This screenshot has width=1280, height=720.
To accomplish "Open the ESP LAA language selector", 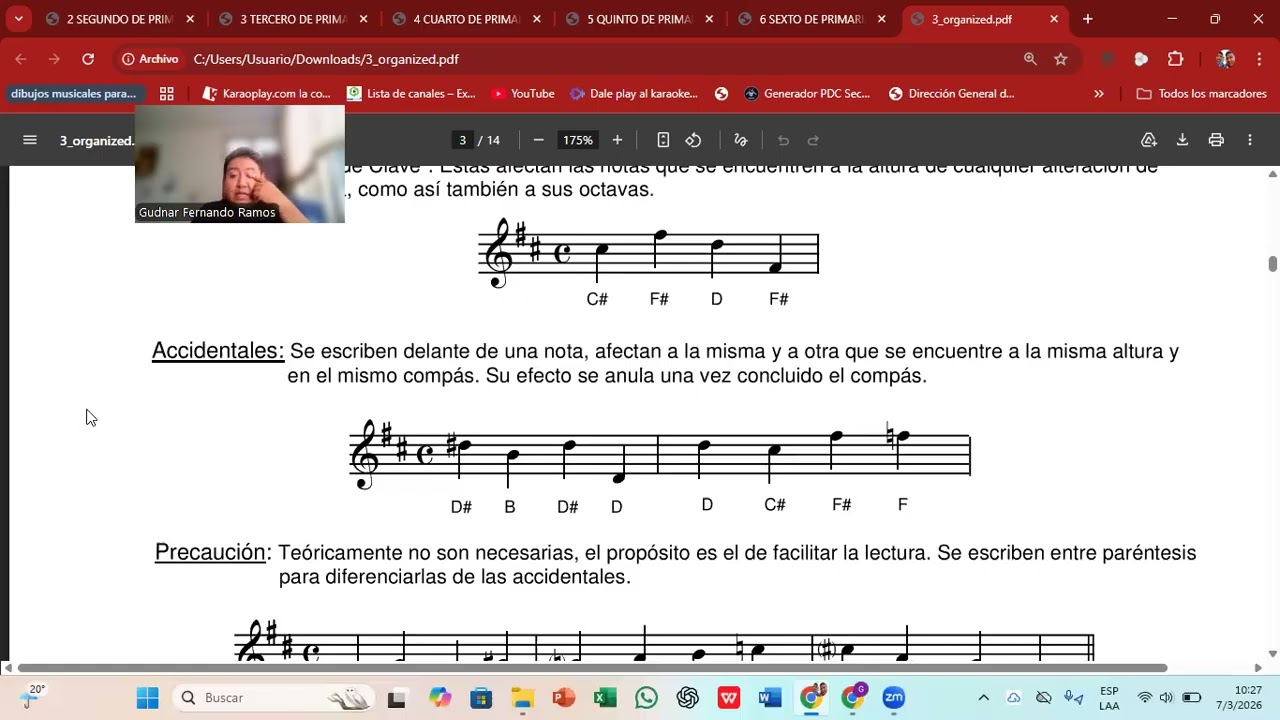I will point(1109,697).
